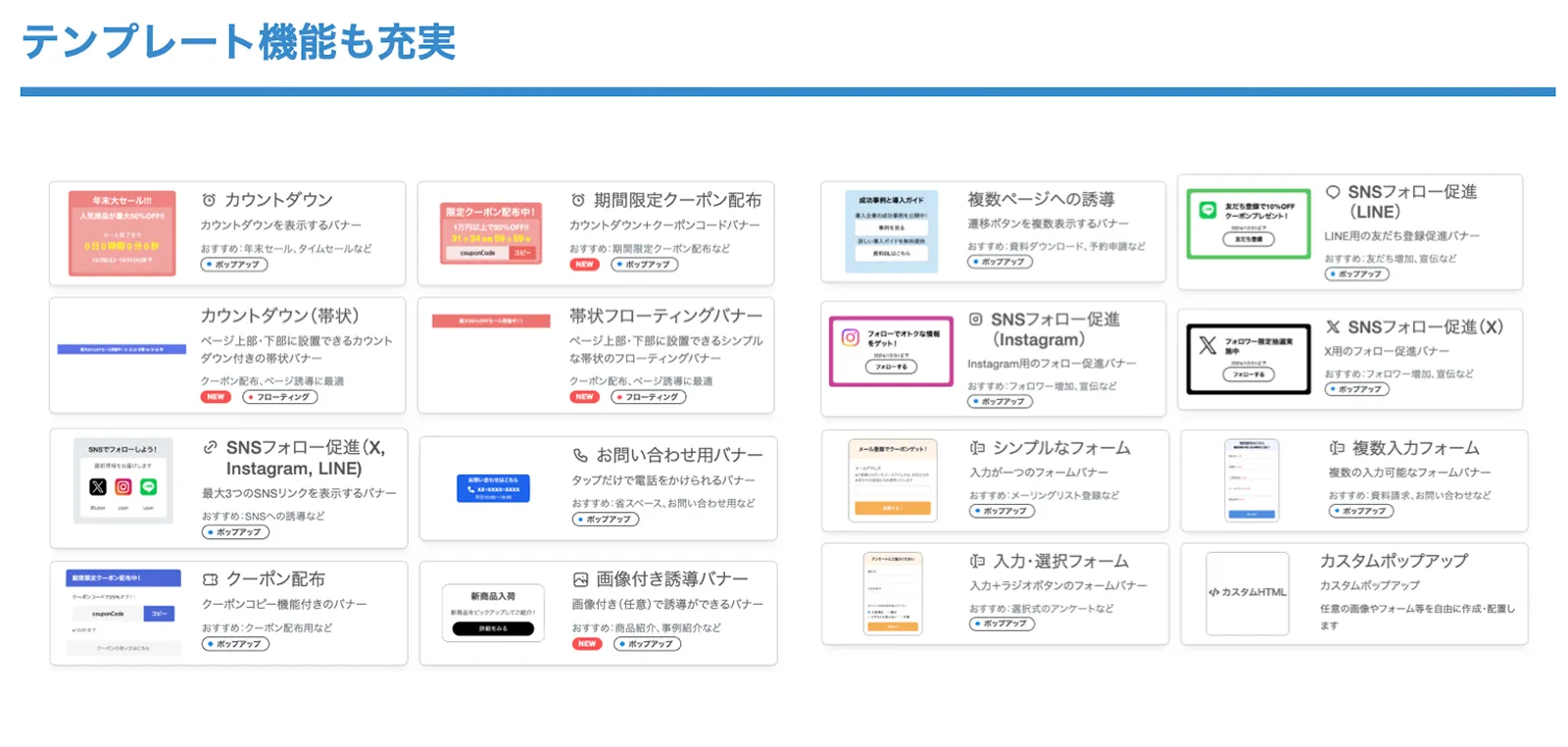This screenshot has height=747, width=1568.
Task: Select the 画像付き誘導バナー title
Action: coord(671,579)
